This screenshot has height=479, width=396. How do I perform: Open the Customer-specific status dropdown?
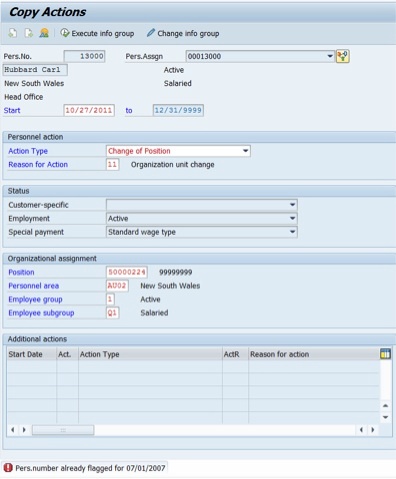[292, 205]
